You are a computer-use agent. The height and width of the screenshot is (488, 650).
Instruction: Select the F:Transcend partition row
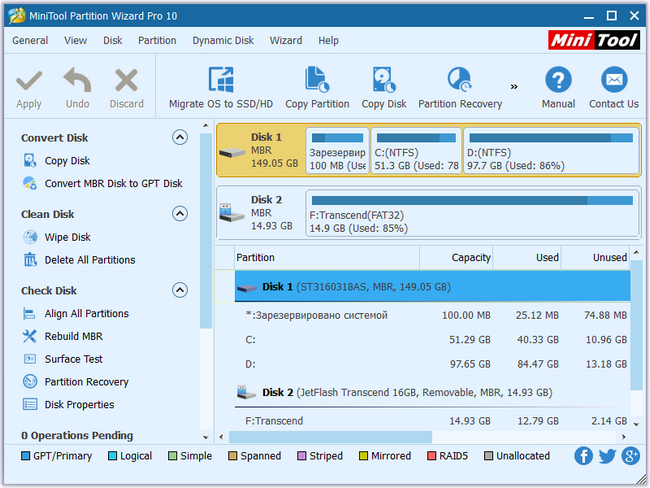(x=432, y=421)
